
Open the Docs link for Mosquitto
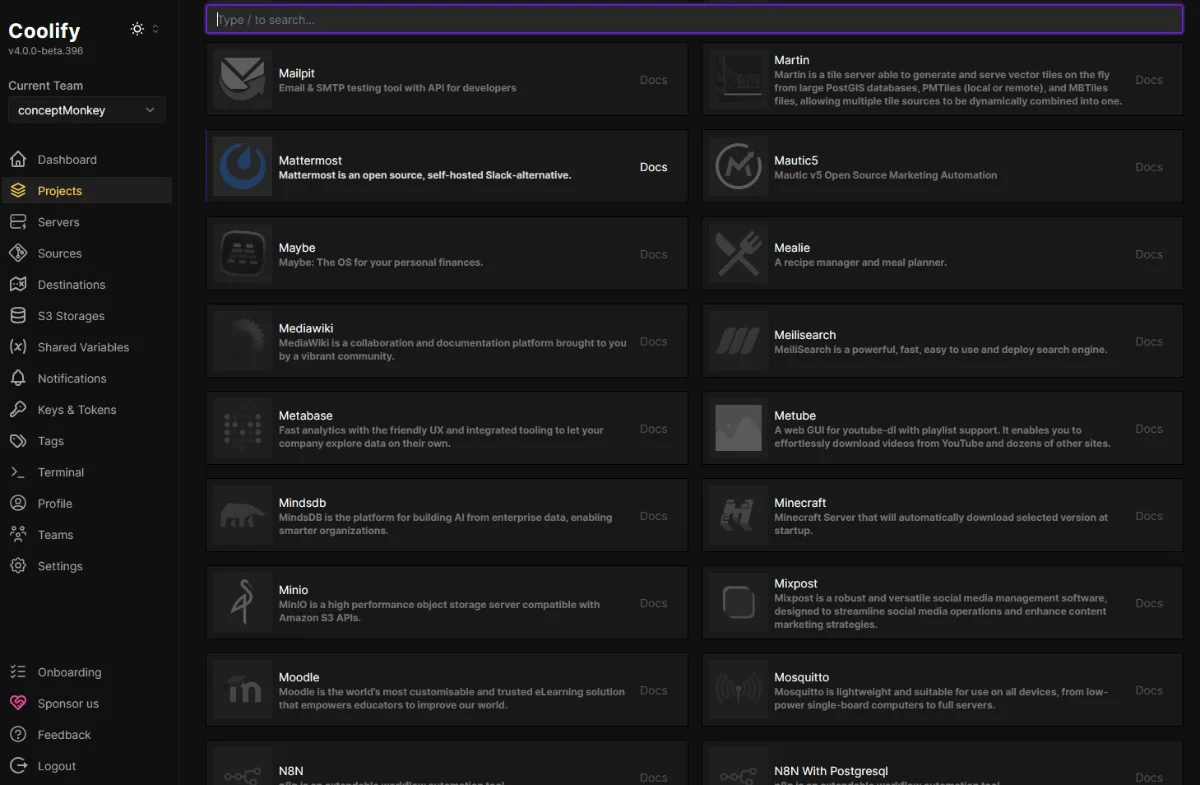[1149, 690]
